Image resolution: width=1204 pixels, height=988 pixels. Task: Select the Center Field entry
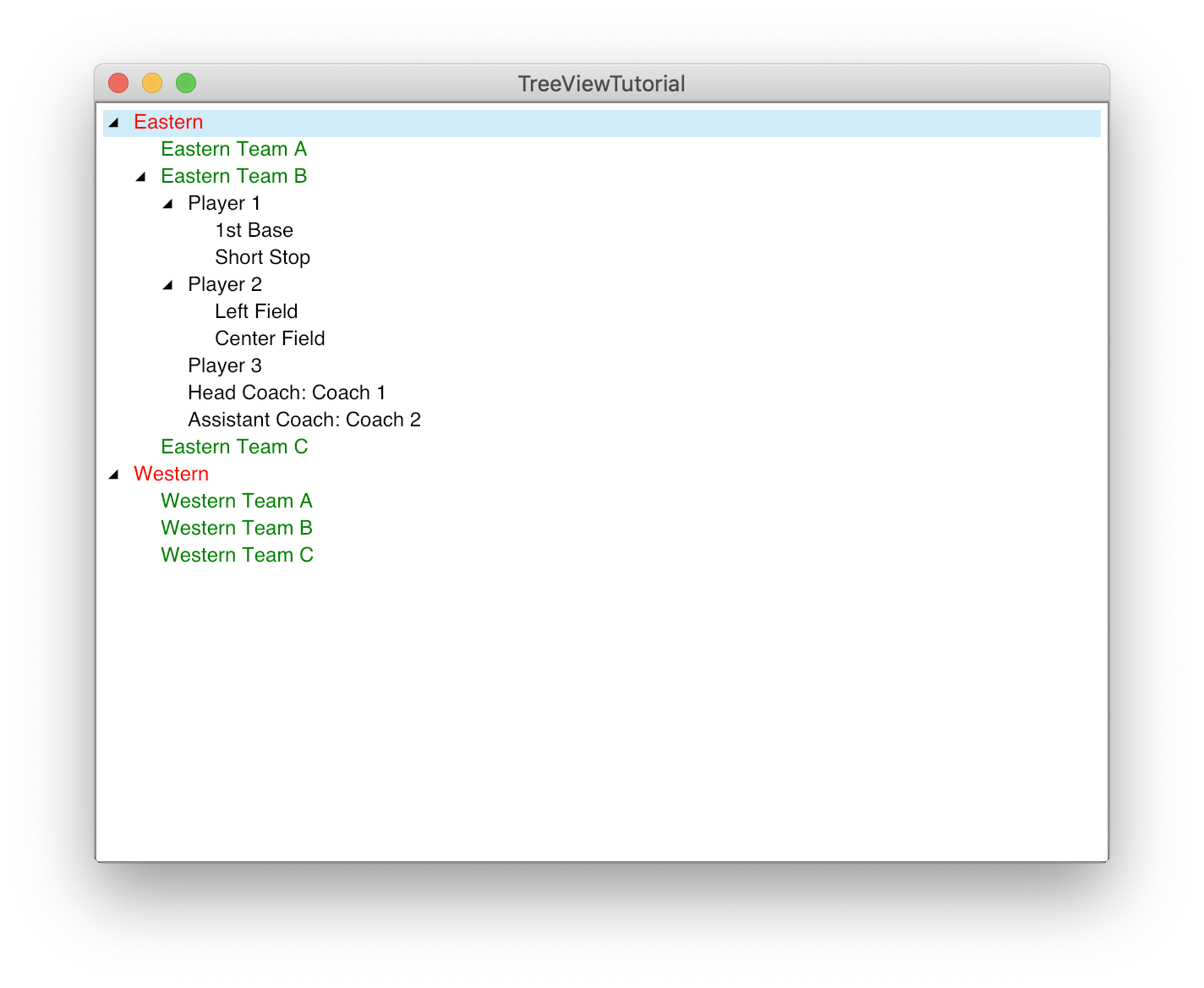point(270,338)
